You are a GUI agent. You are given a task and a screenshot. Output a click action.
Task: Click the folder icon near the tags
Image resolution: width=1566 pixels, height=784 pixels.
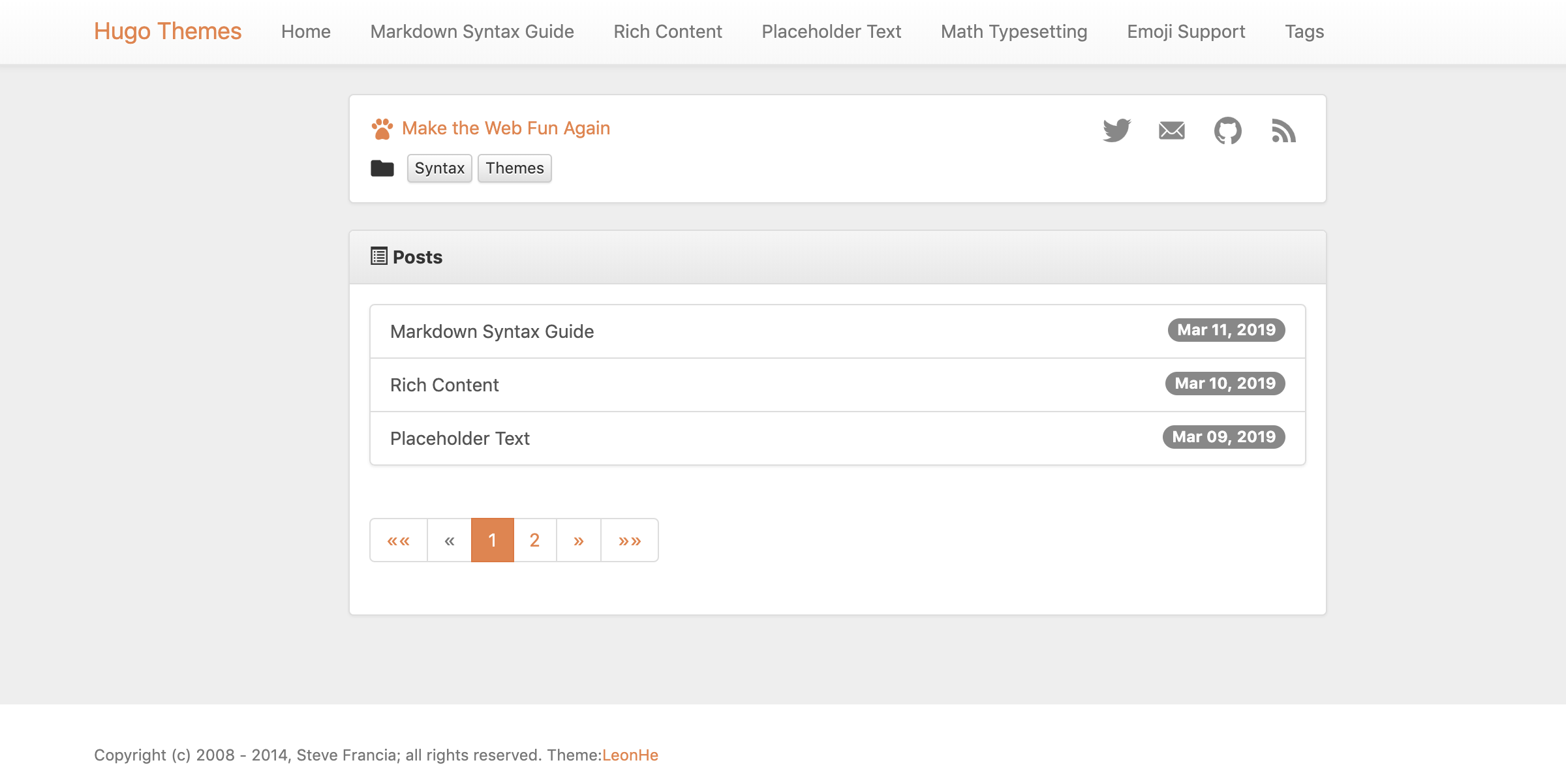point(383,168)
